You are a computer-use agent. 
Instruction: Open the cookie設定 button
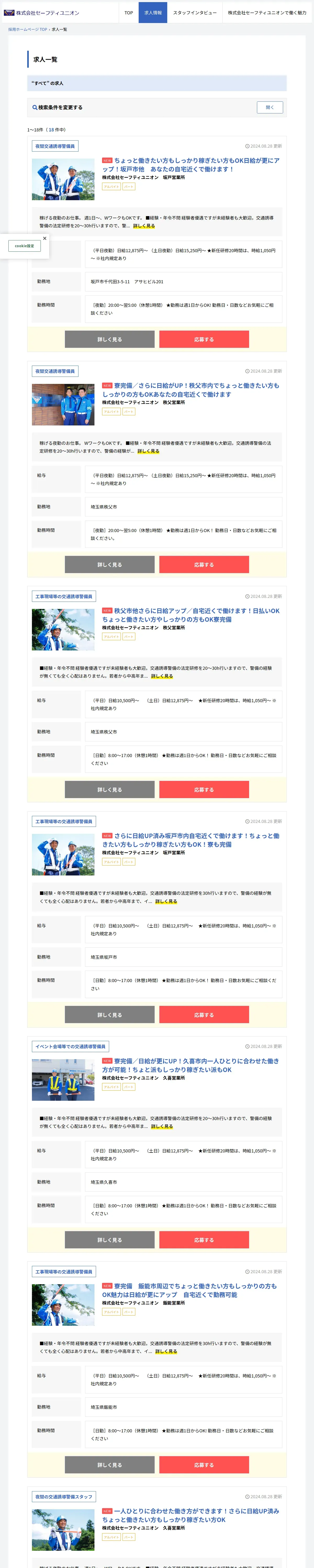click(24, 246)
